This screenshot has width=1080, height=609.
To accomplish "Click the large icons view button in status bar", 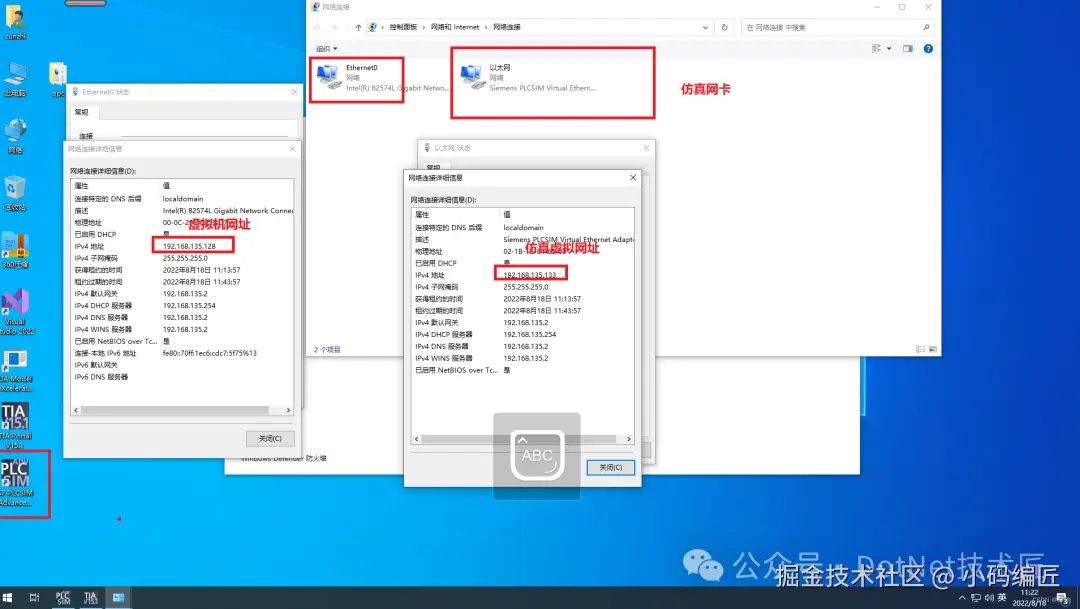I will click(x=933, y=349).
